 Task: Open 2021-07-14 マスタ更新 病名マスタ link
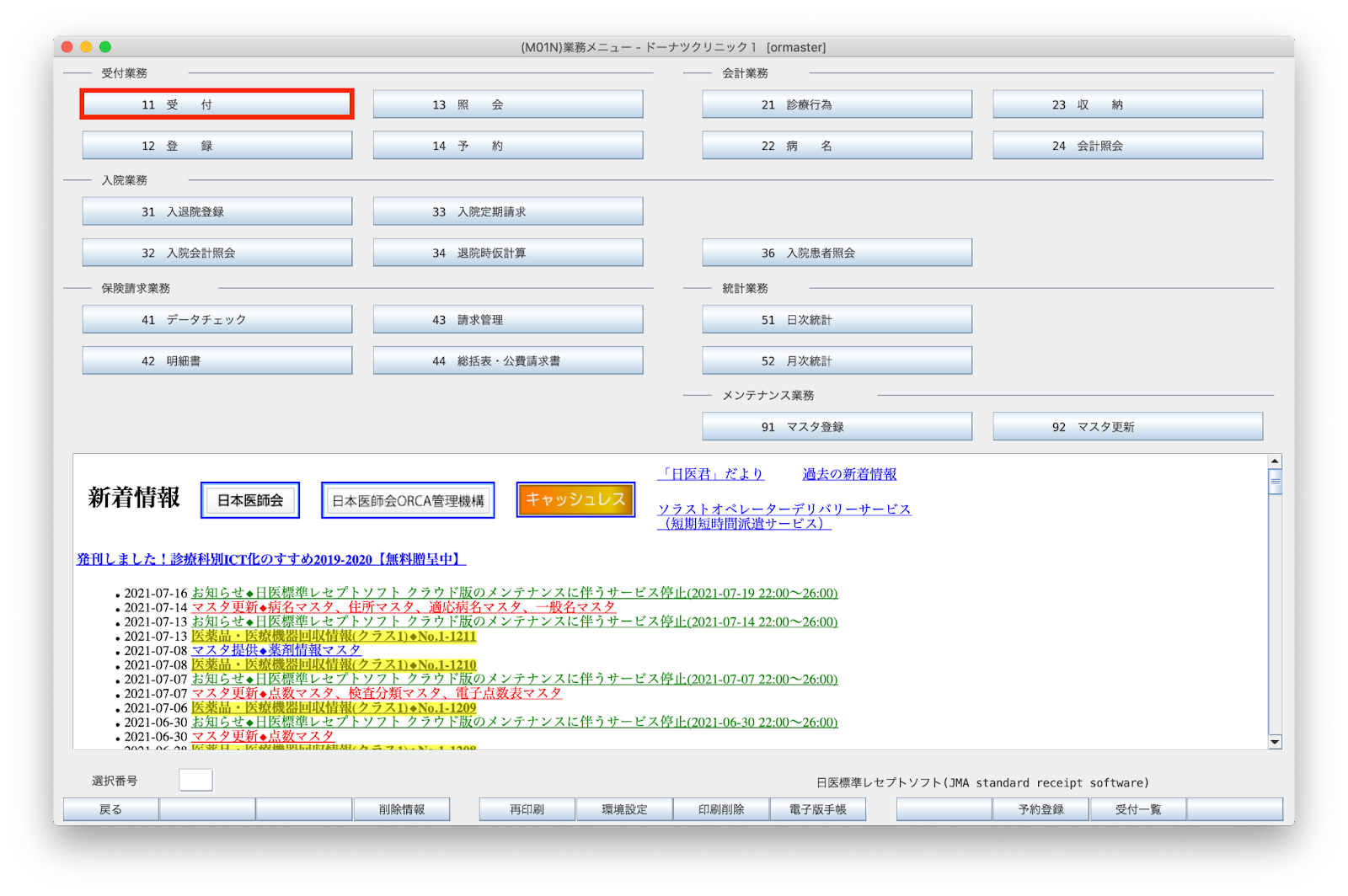tap(404, 607)
